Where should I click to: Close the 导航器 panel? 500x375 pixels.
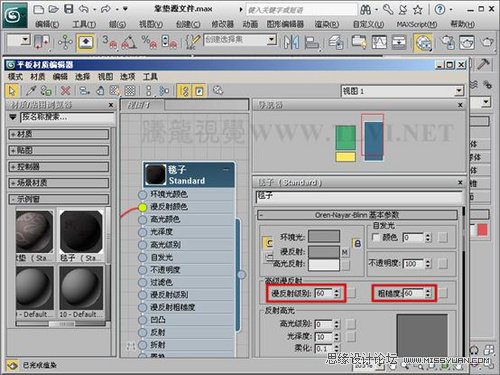pyautogui.click(x=460, y=105)
